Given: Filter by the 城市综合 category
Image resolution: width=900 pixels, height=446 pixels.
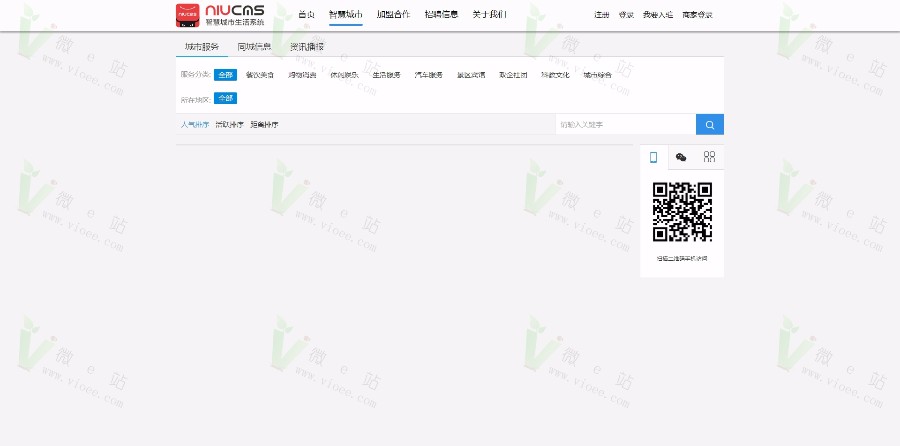Looking at the screenshot, I should click(x=598, y=75).
